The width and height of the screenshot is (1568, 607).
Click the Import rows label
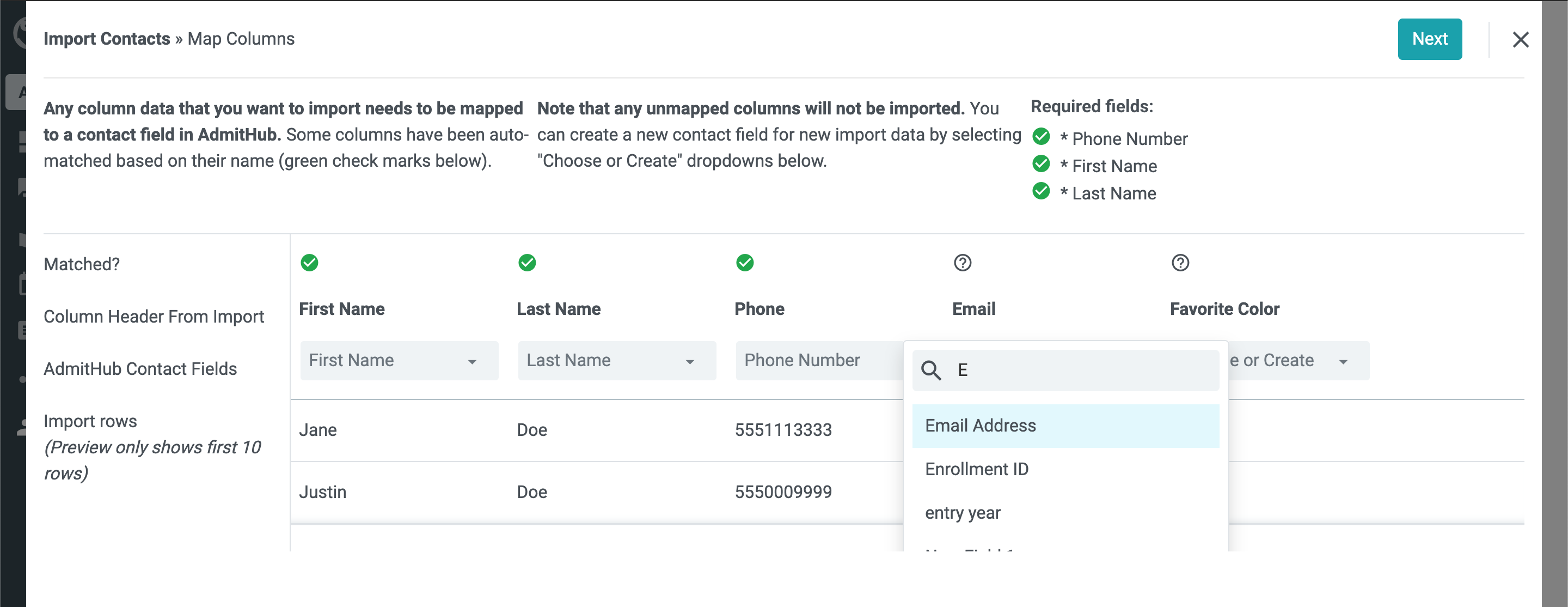click(x=90, y=422)
